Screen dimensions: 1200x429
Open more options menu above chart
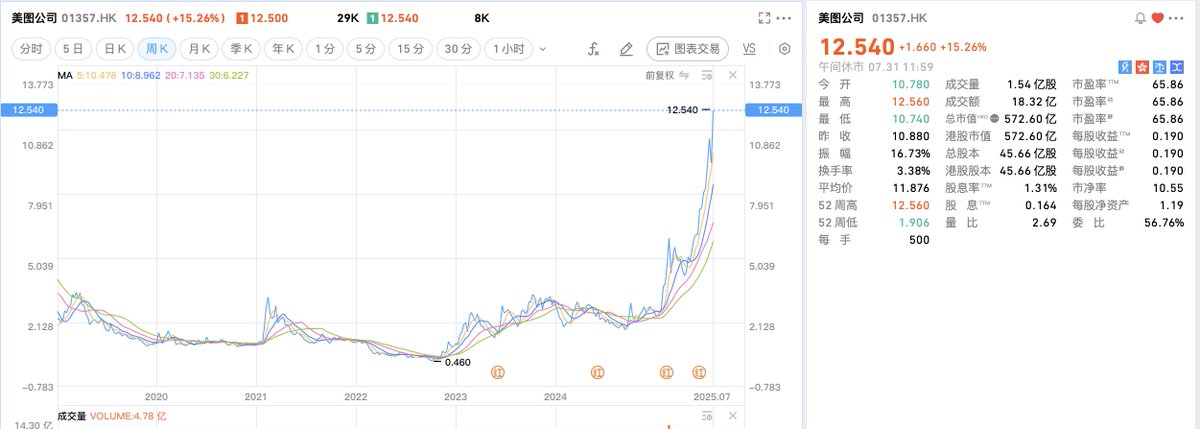point(784,18)
